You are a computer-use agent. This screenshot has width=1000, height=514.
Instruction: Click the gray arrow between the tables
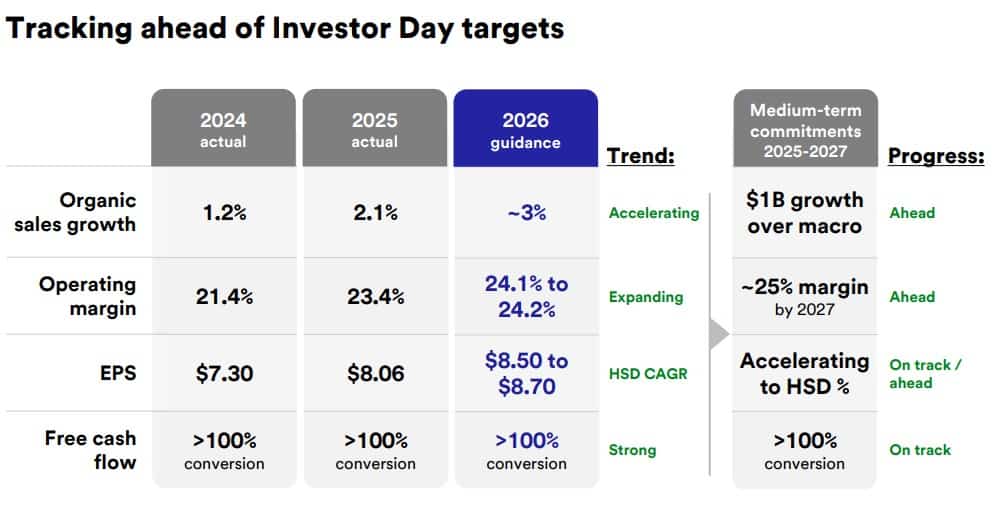click(x=719, y=334)
